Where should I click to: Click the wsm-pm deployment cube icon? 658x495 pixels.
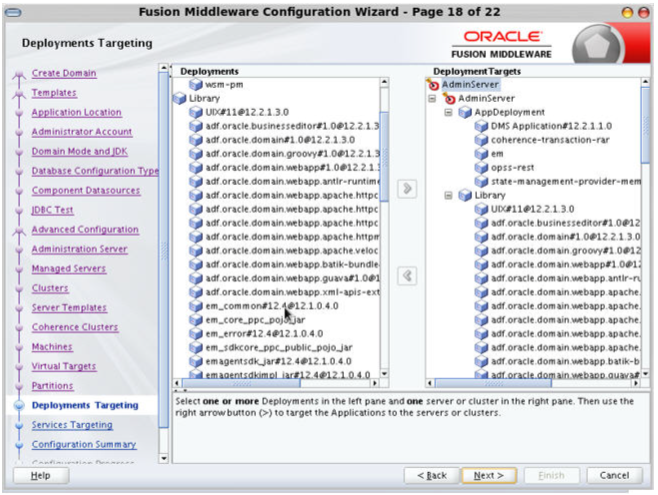[x=196, y=84]
